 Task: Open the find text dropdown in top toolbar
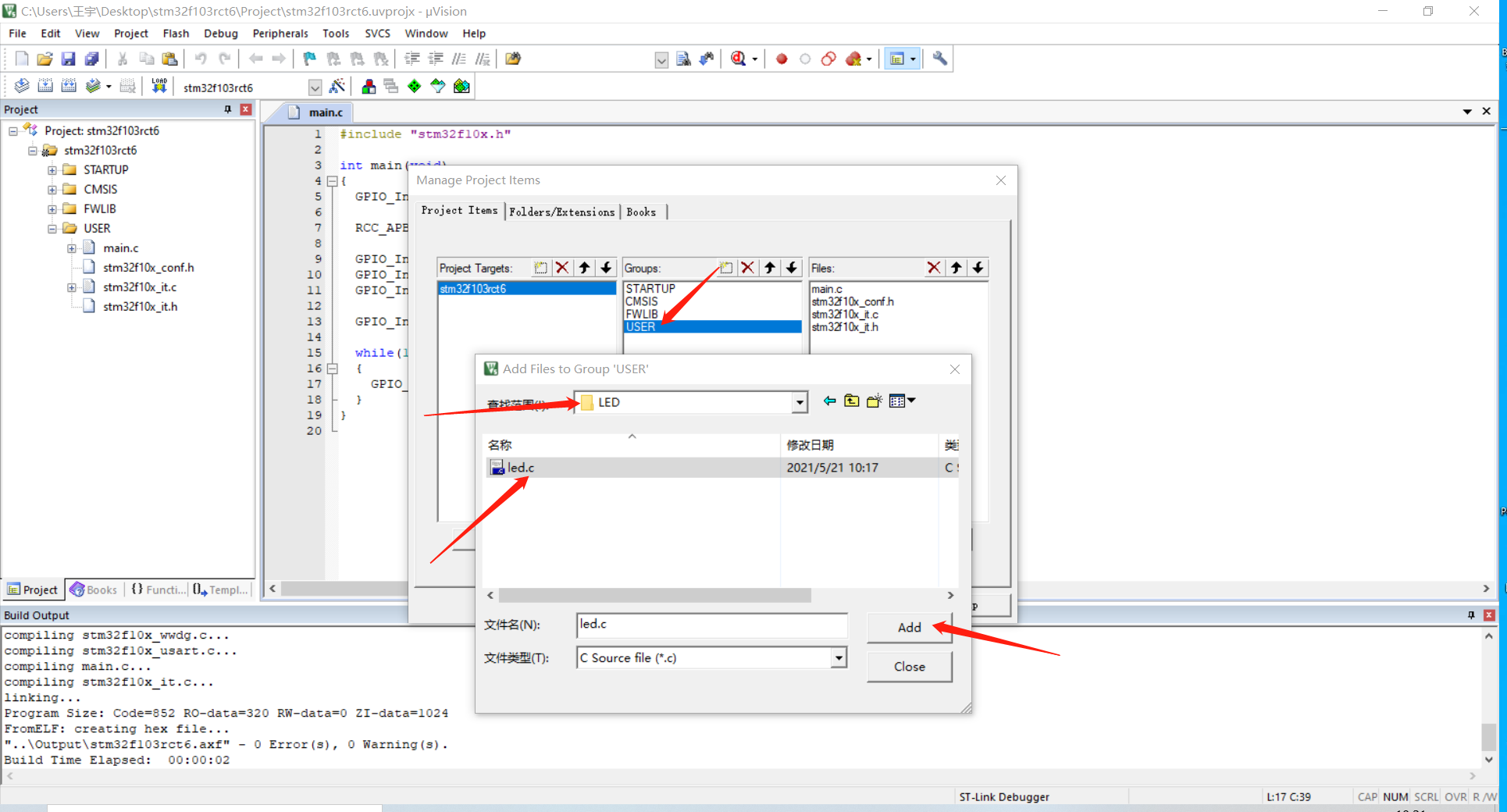661,60
